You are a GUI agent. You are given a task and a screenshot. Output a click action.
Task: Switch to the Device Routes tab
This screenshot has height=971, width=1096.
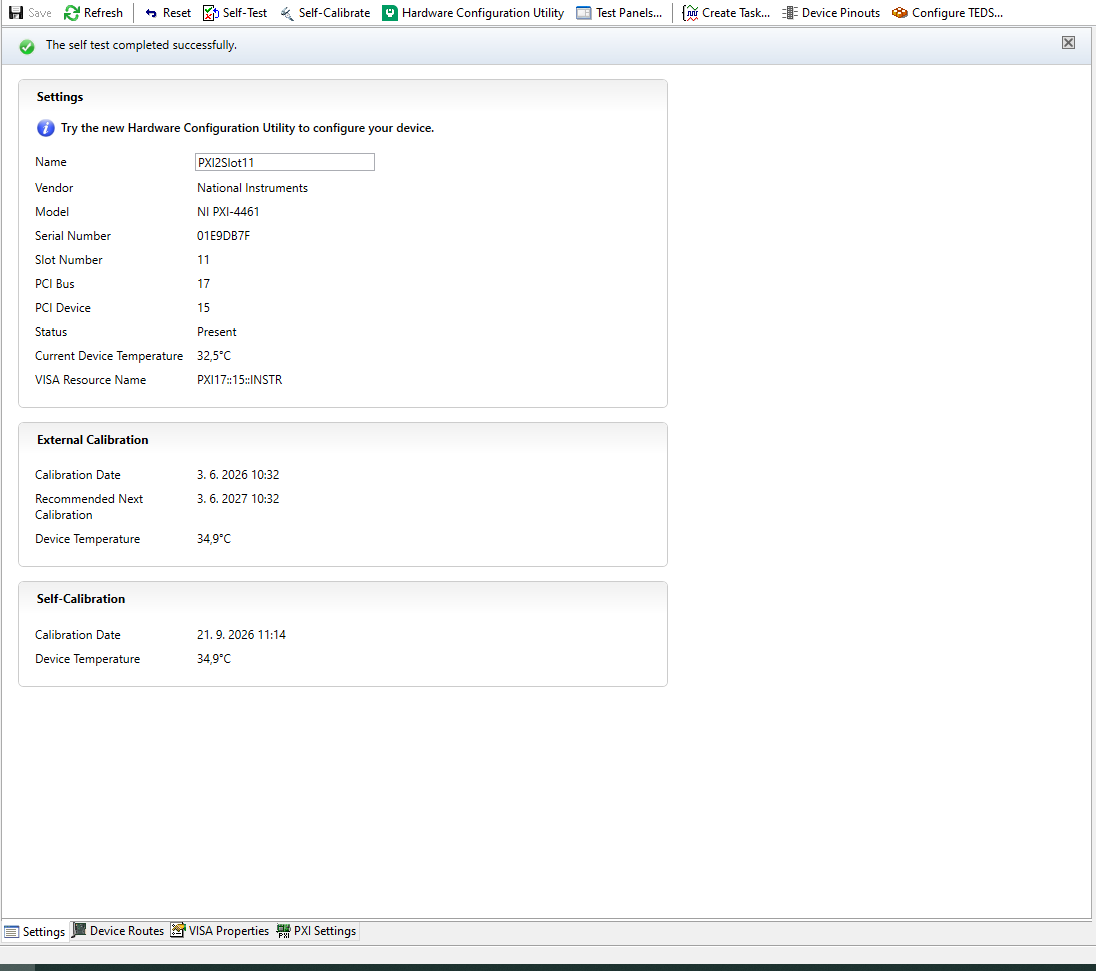pos(119,930)
